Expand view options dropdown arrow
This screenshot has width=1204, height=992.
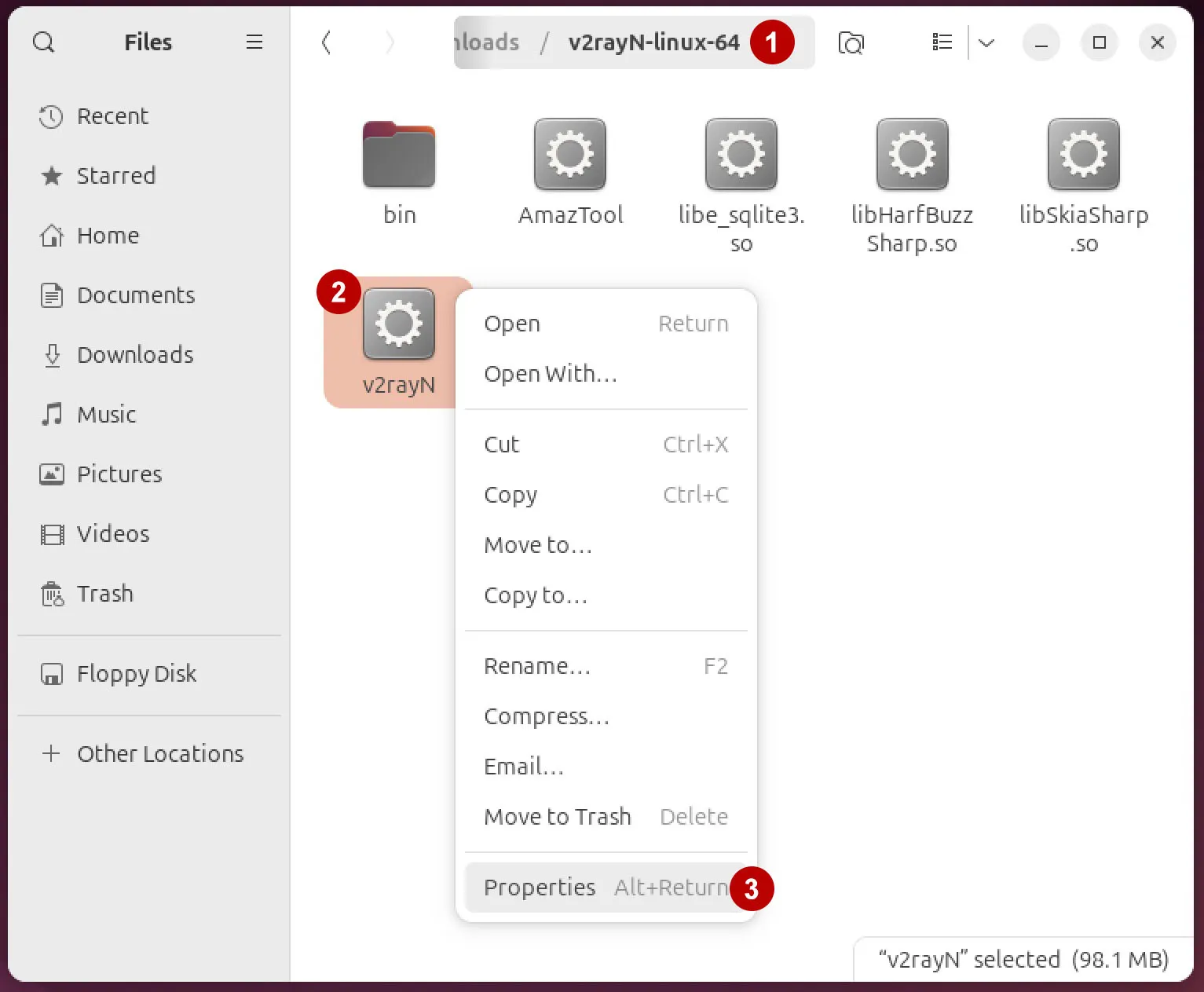click(986, 42)
